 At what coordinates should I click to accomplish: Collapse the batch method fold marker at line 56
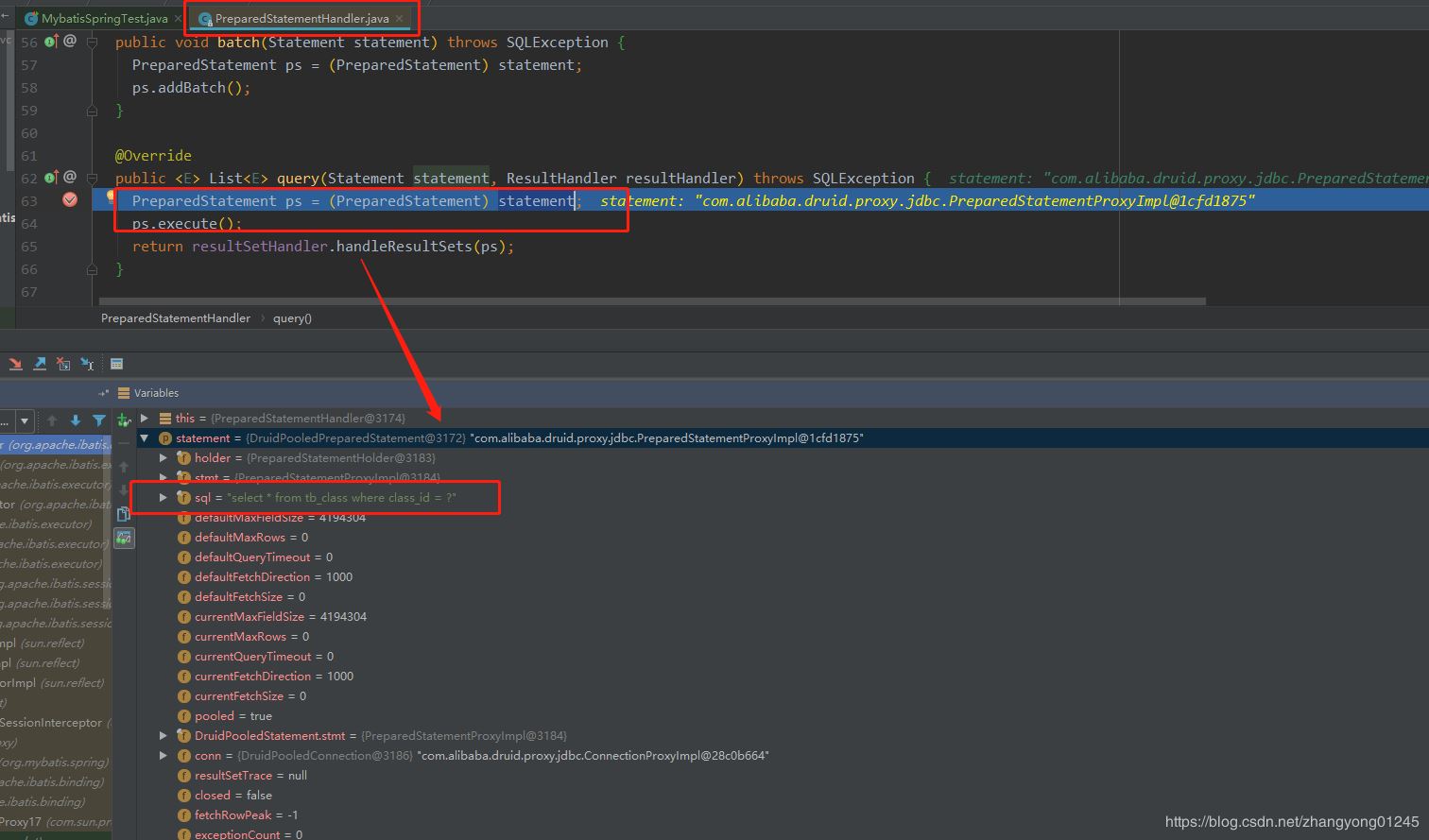point(93,43)
